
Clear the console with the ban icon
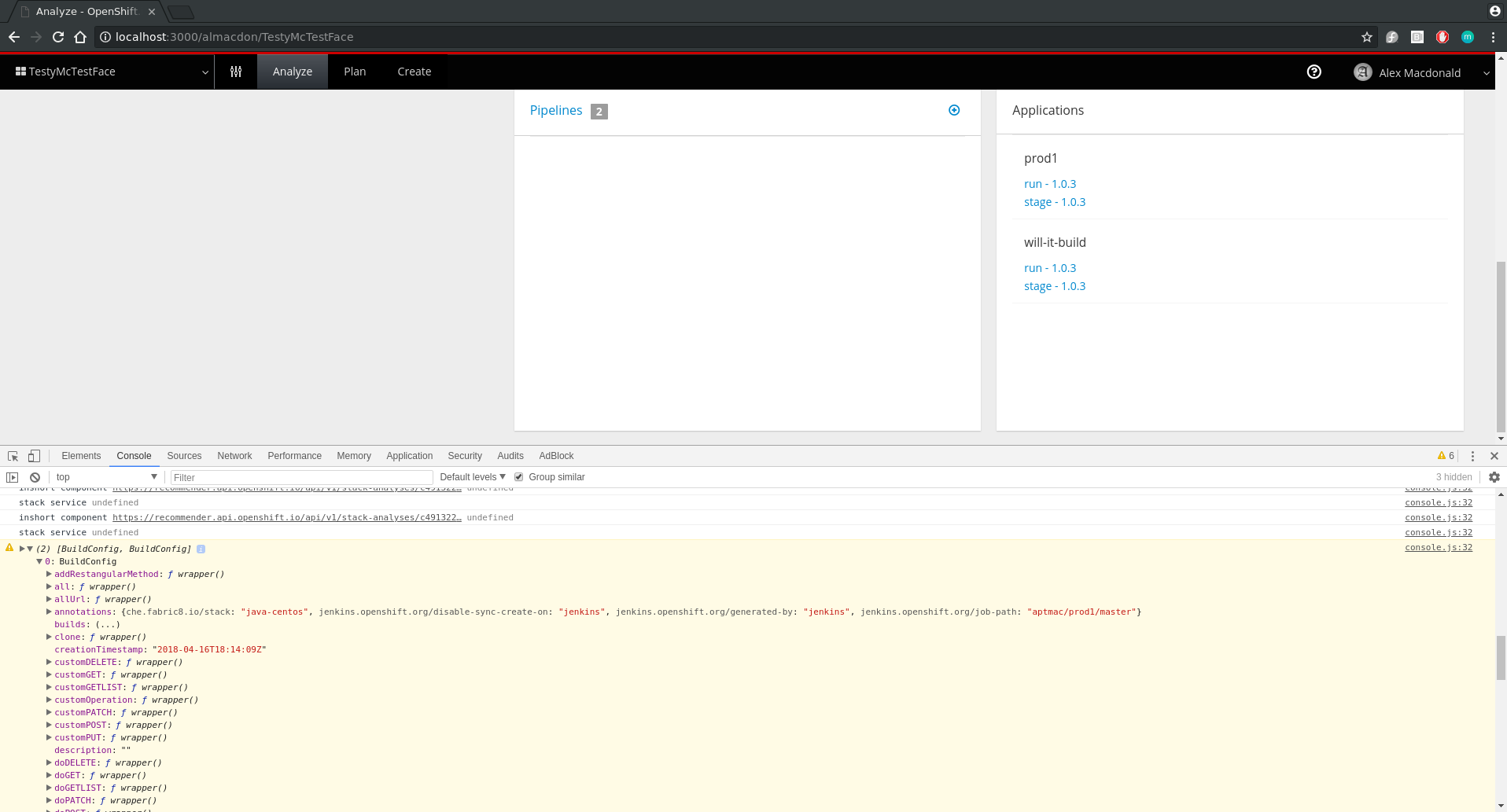coord(35,476)
